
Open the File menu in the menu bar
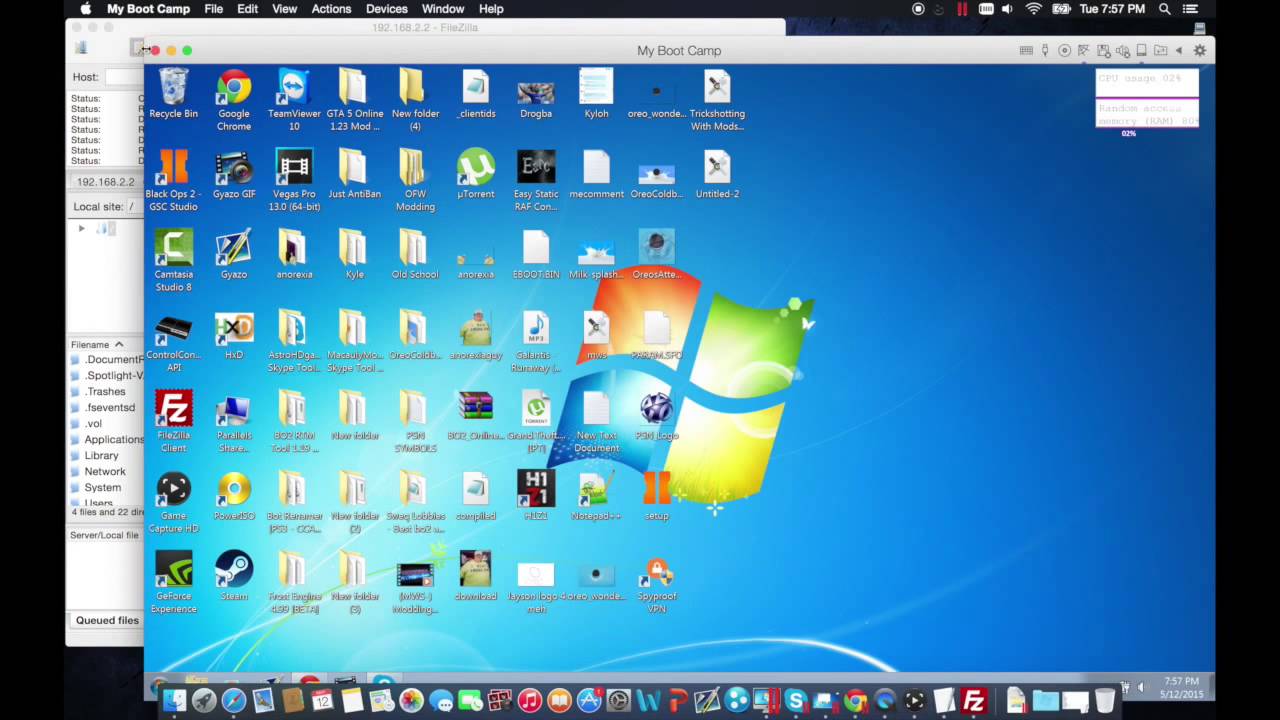click(x=214, y=9)
